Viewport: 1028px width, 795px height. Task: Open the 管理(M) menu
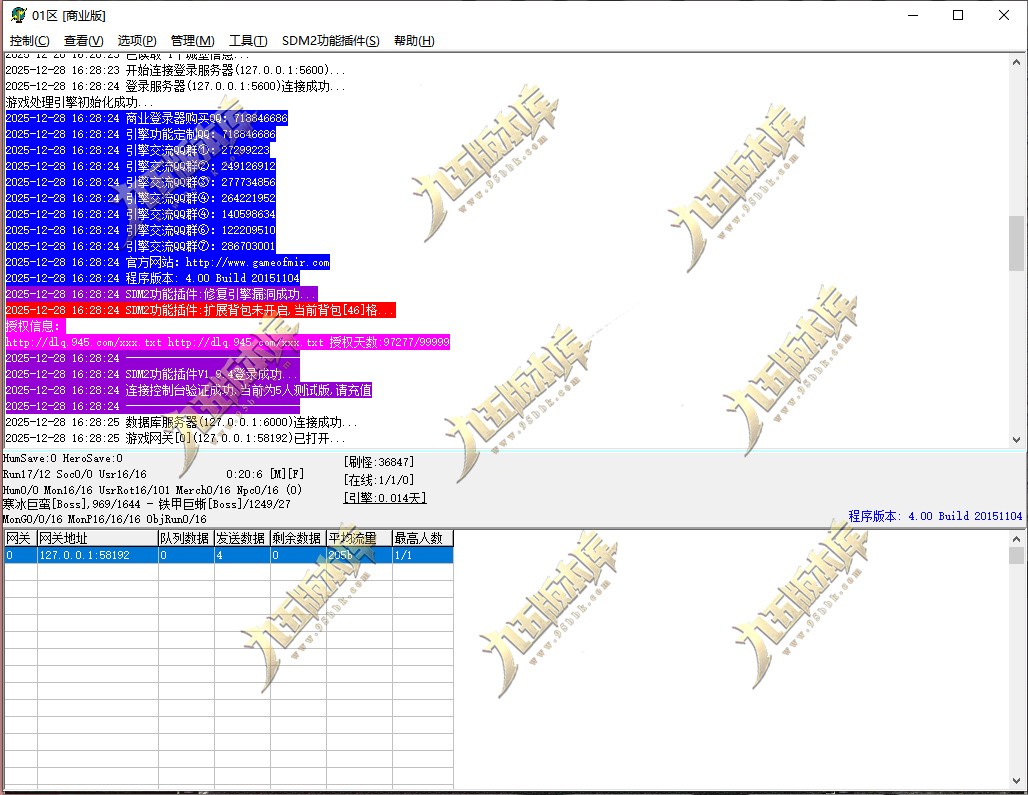click(192, 41)
